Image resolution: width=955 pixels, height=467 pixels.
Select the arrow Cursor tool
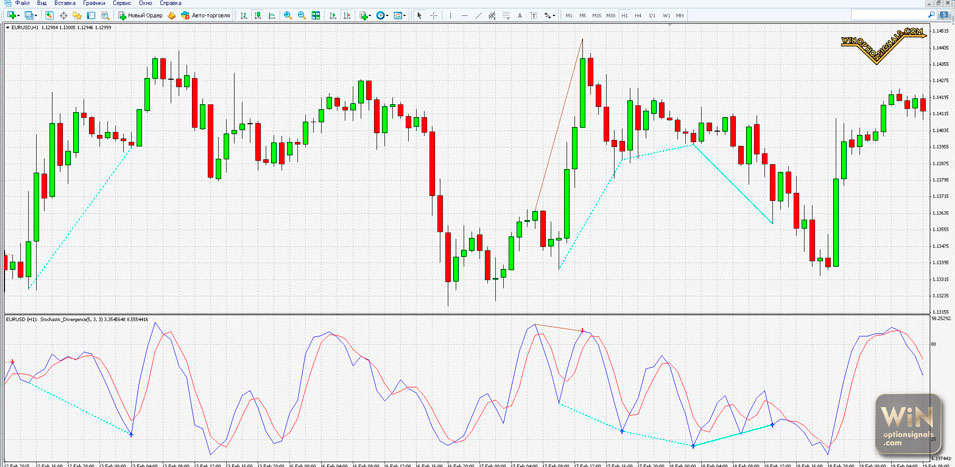click(419, 16)
